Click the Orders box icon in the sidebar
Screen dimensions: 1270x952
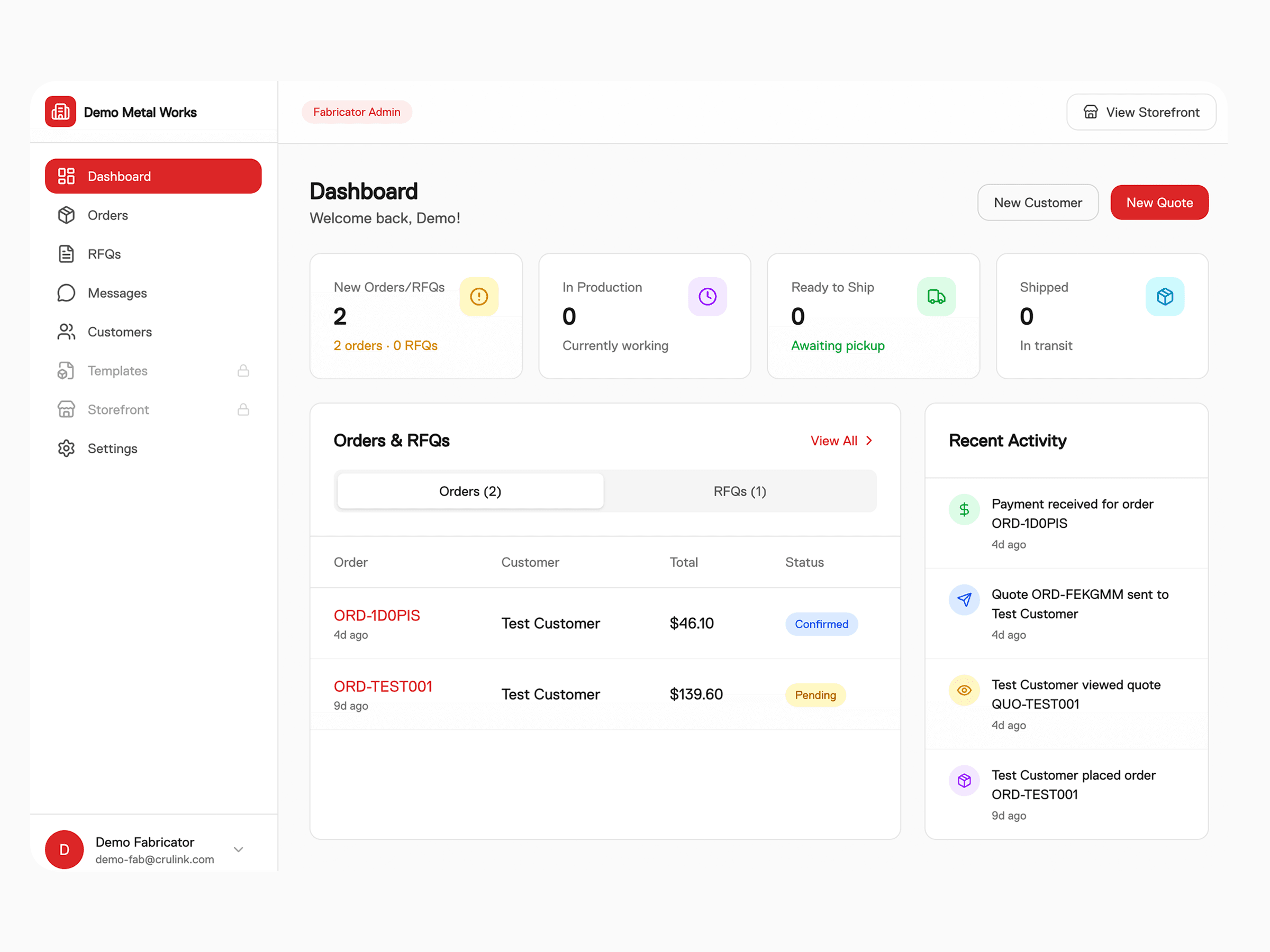66,215
